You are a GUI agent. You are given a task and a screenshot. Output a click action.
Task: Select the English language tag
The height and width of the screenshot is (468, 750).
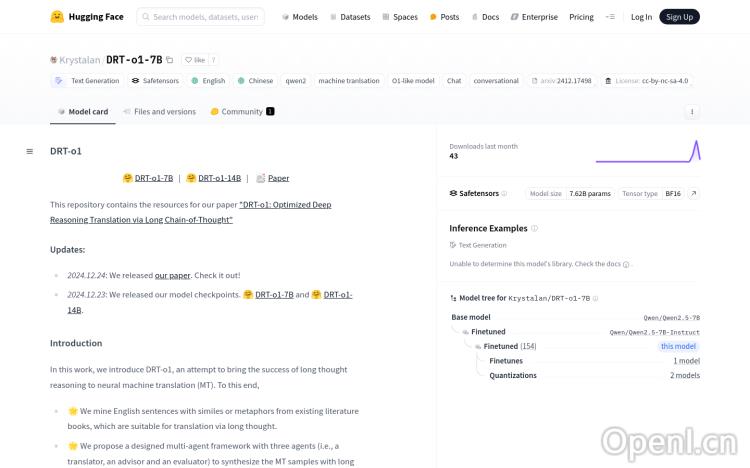(208, 81)
